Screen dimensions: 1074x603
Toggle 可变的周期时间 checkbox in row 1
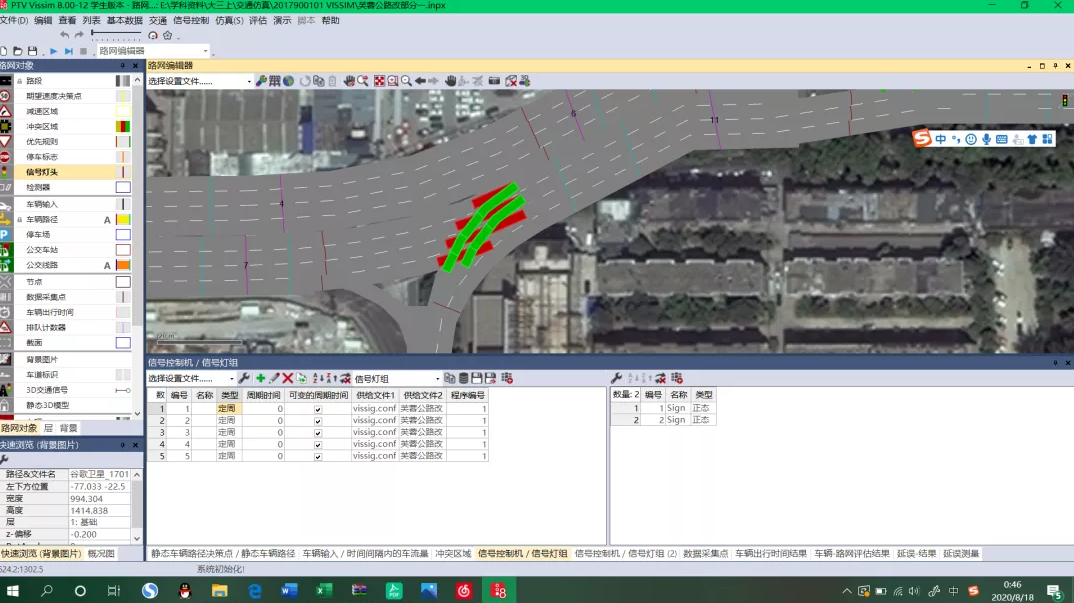click(x=318, y=409)
